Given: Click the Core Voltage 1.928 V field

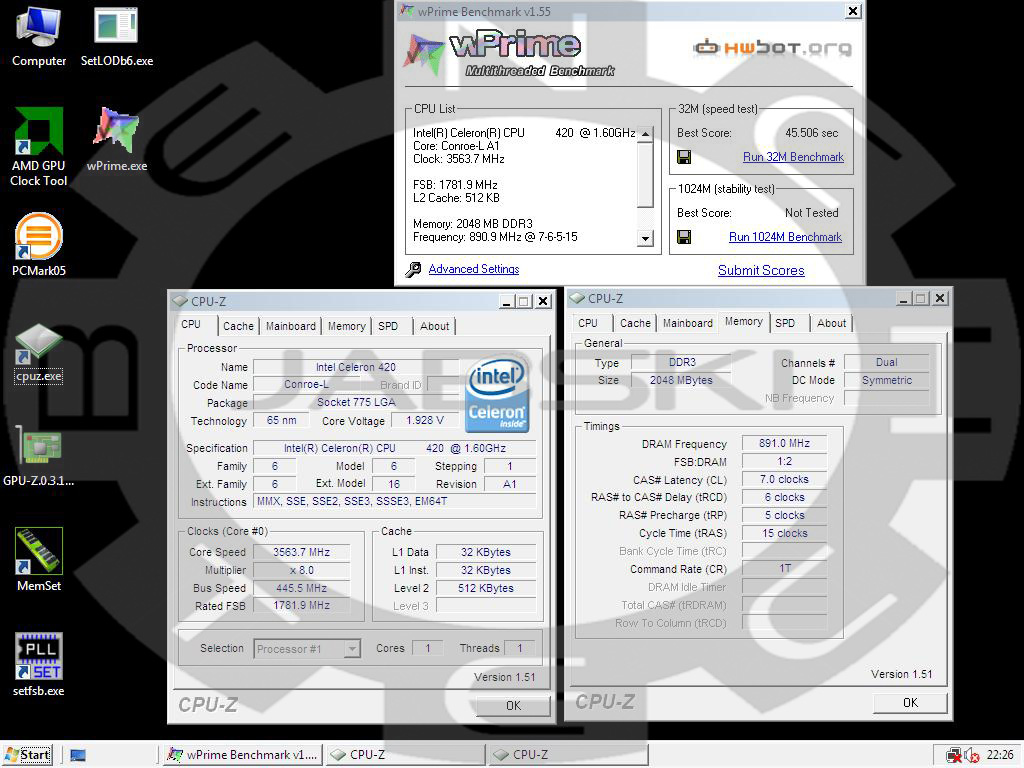Looking at the screenshot, I should (x=424, y=421).
